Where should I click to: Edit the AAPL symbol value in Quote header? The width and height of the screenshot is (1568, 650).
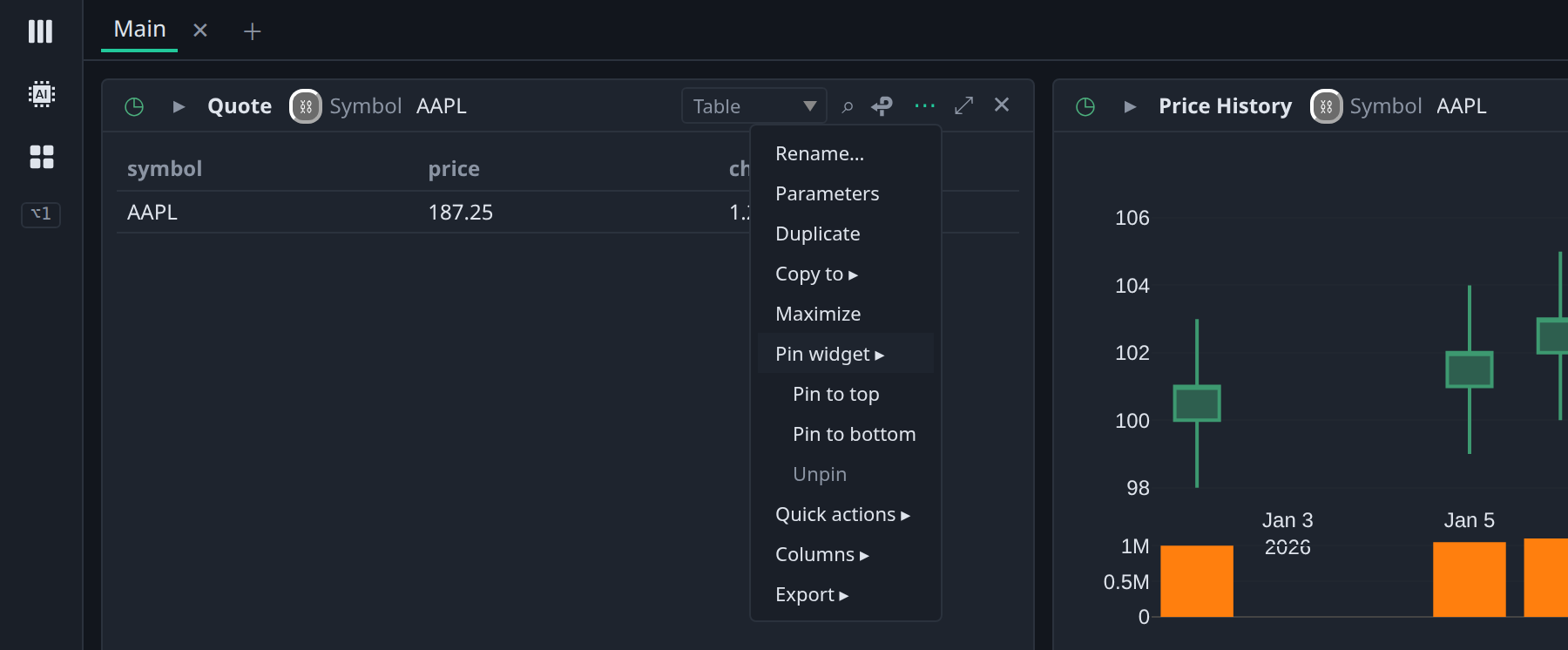(x=442, y=106)
